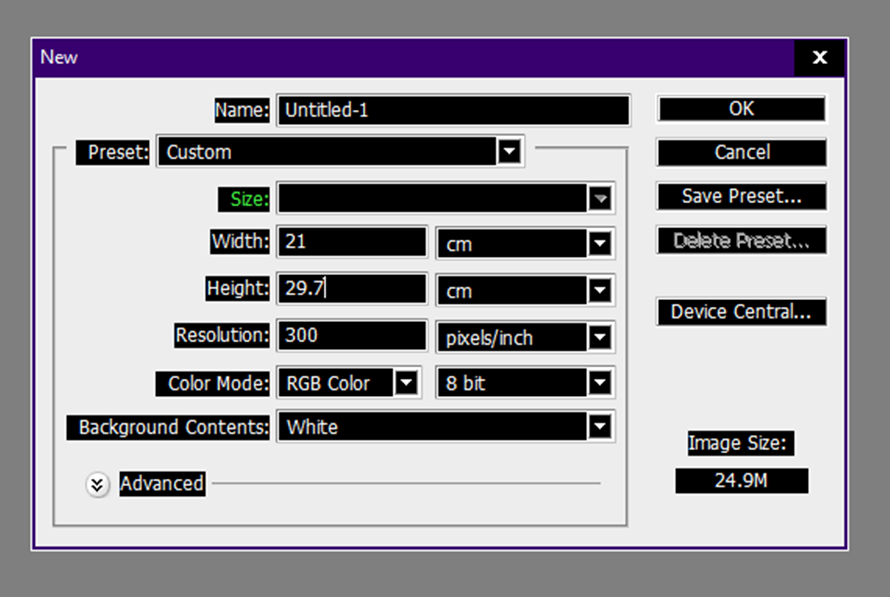The image size is (890, 597).
Task: Open the pixels/inch resolution unit dropdown
Action: (x=525, y=338)
